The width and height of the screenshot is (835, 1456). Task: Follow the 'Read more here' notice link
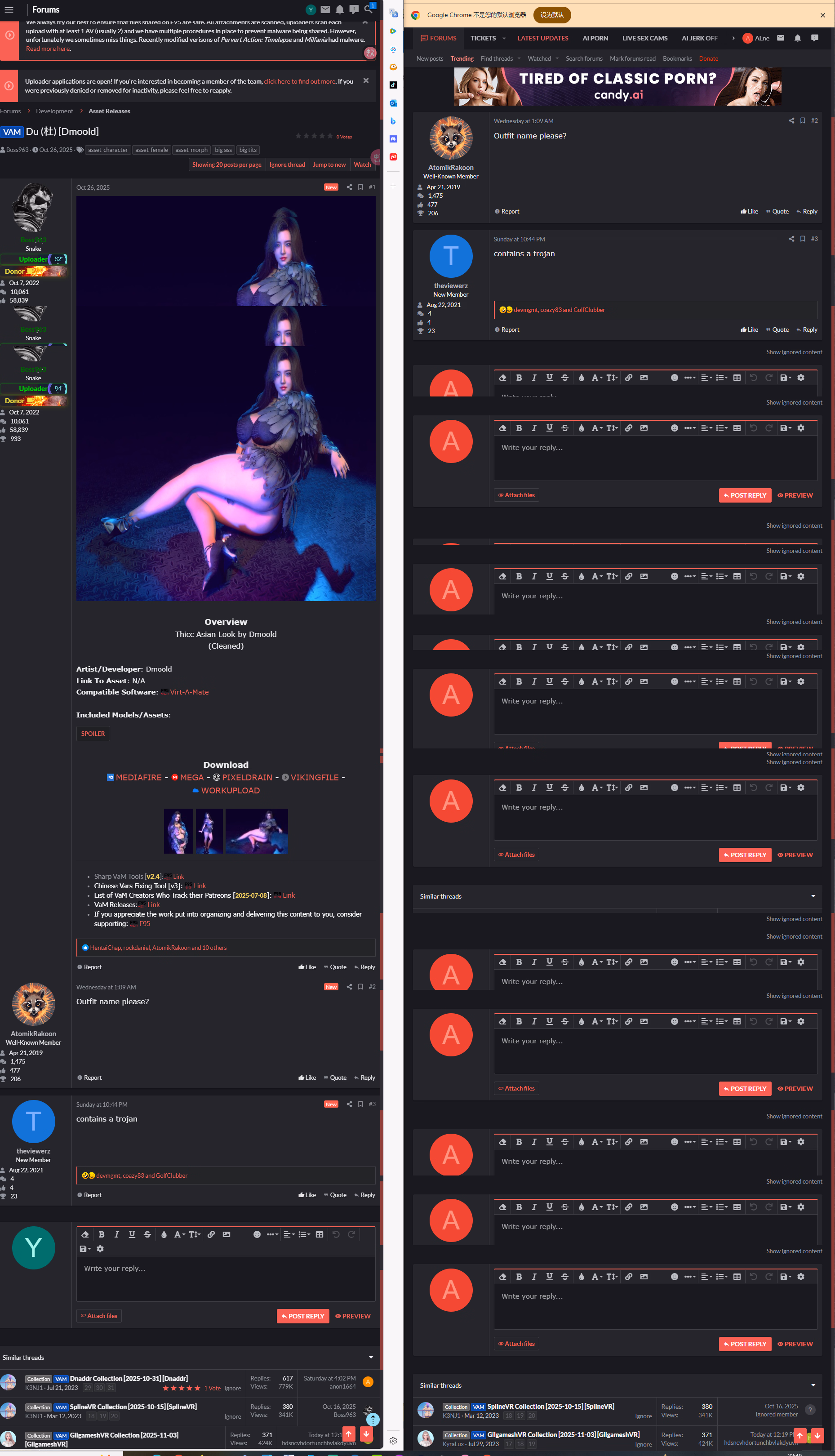click(48, 49)
